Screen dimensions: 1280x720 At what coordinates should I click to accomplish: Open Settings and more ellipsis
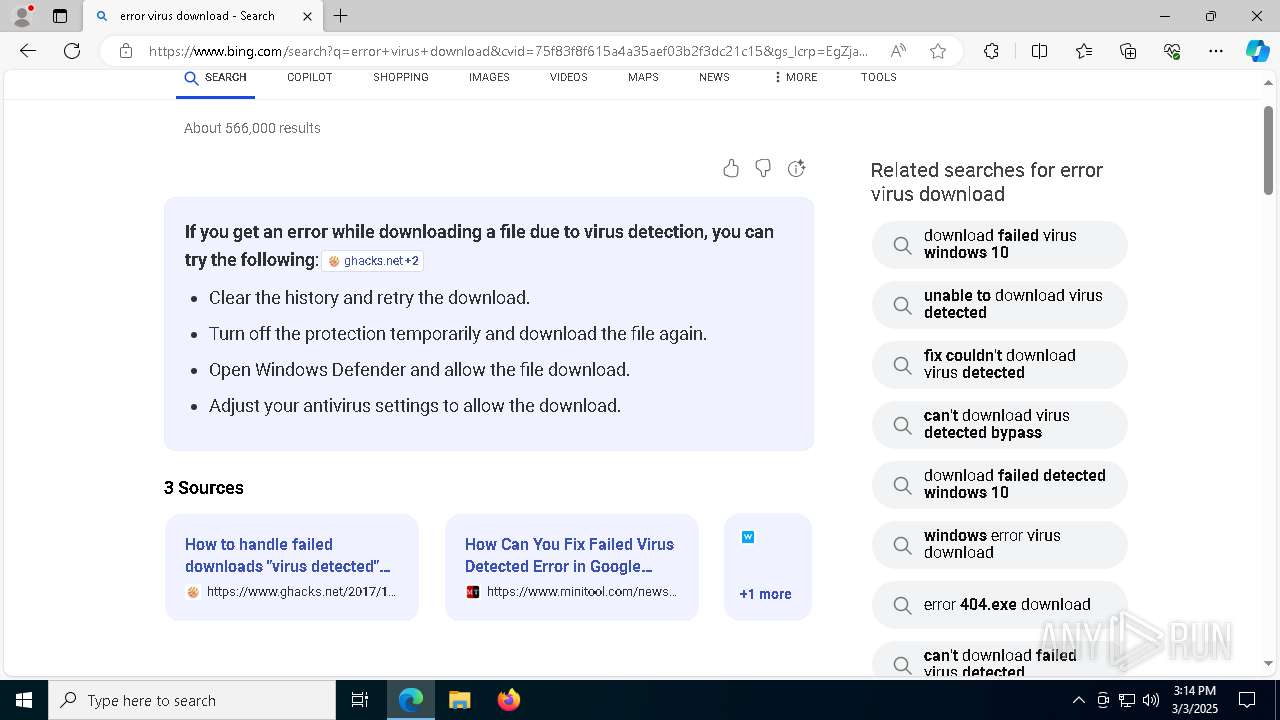pyautogui.click(x=1216, y=51)
